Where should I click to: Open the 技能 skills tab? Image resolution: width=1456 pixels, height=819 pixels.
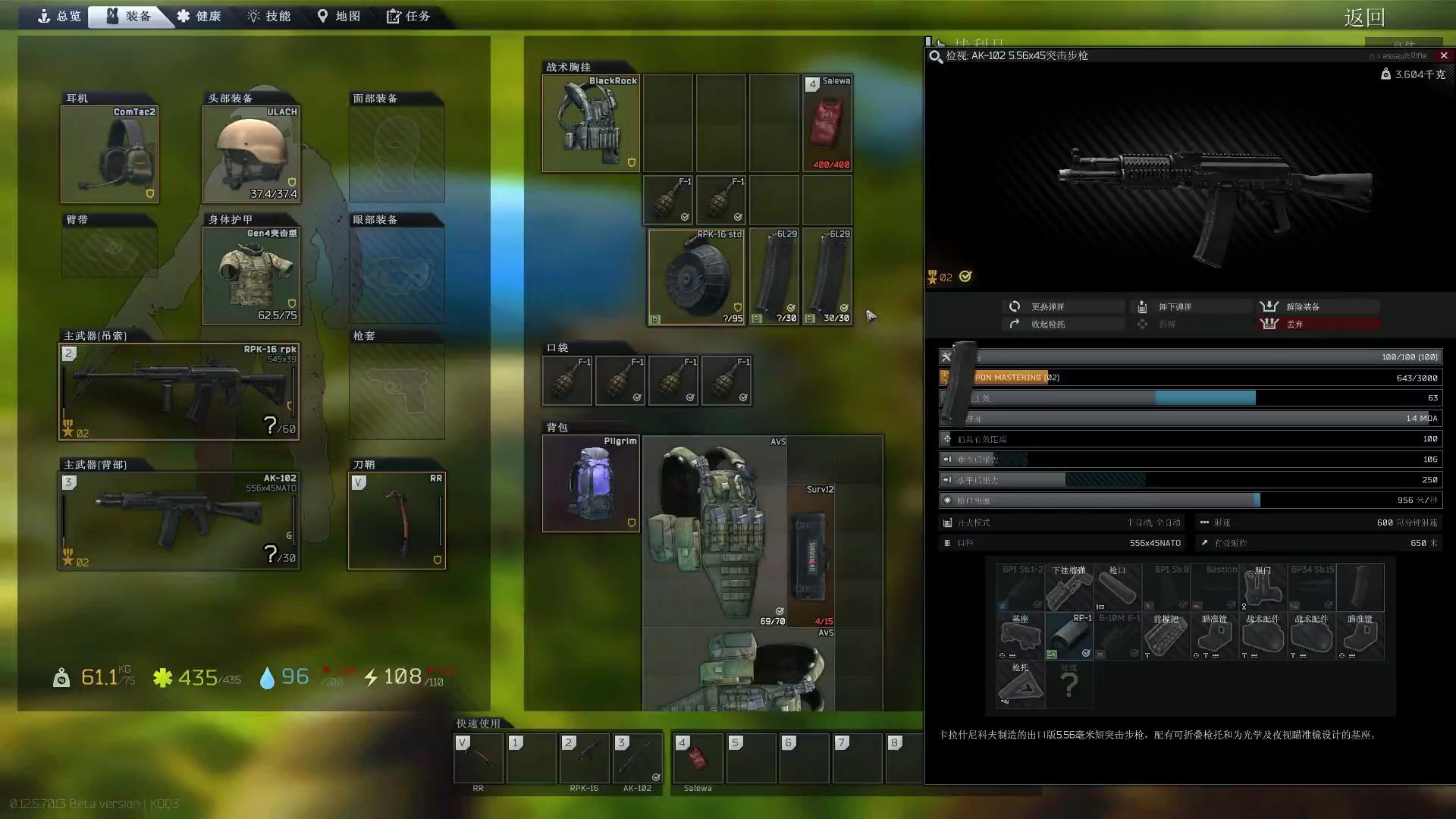[269, 16]
